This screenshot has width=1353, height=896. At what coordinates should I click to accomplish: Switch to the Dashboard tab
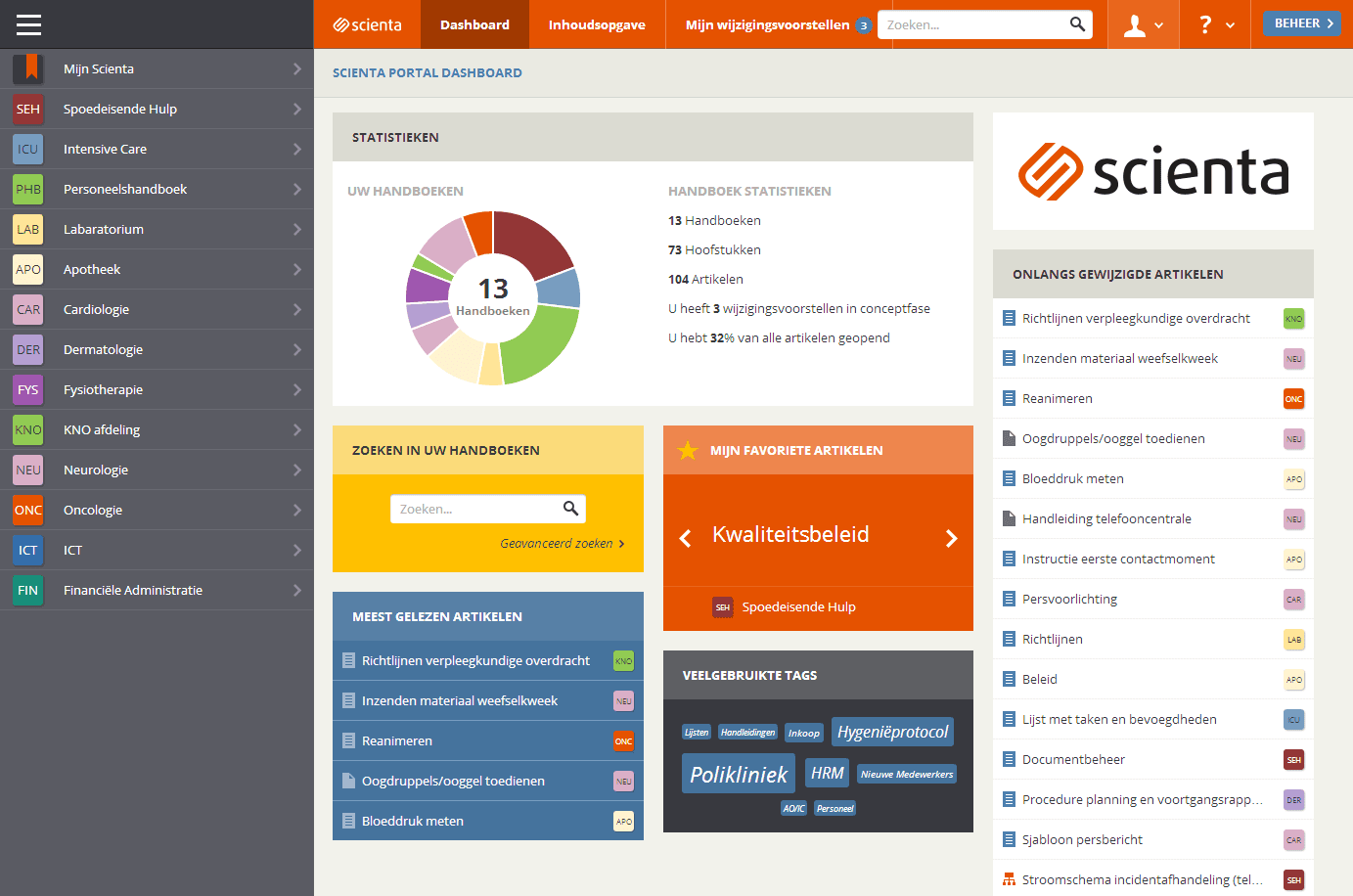pos(474,24)
